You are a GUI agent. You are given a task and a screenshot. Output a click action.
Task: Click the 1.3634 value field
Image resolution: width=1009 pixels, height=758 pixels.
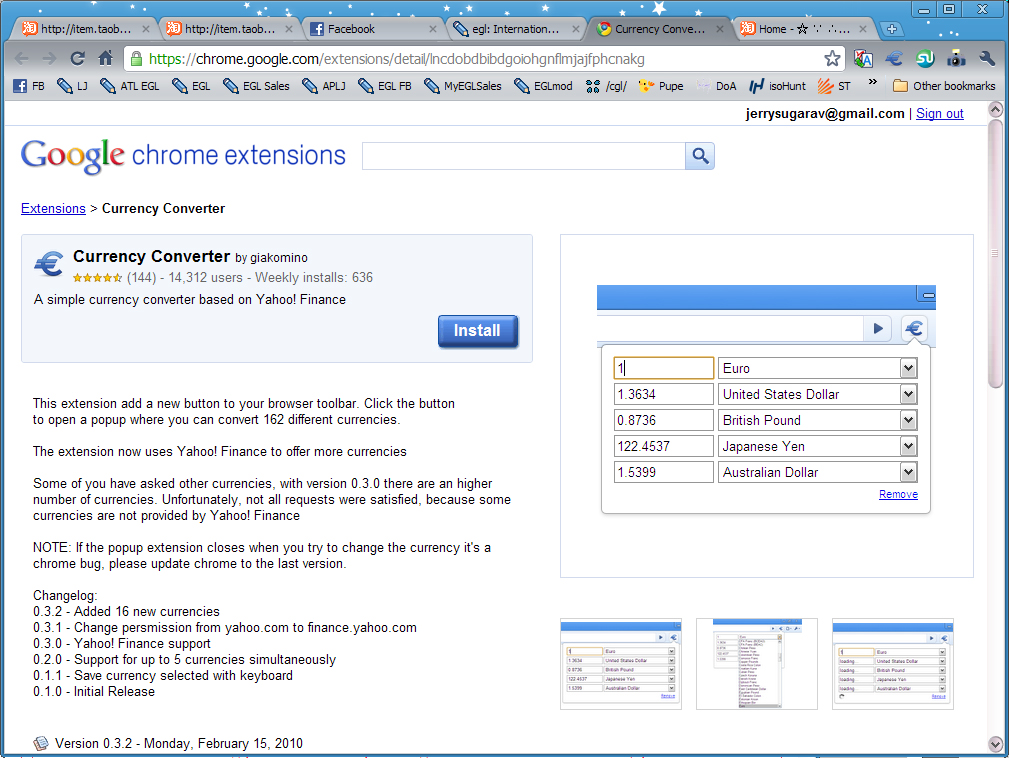tap(663, 394)
